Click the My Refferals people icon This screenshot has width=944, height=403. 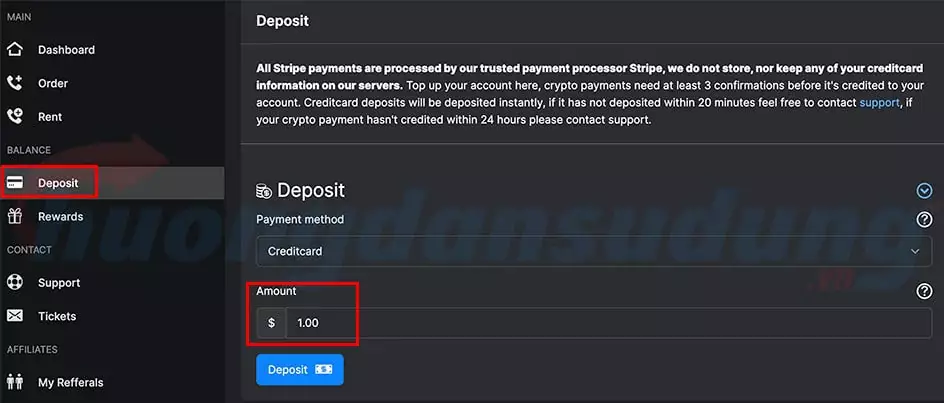click(x=15, y=383)
